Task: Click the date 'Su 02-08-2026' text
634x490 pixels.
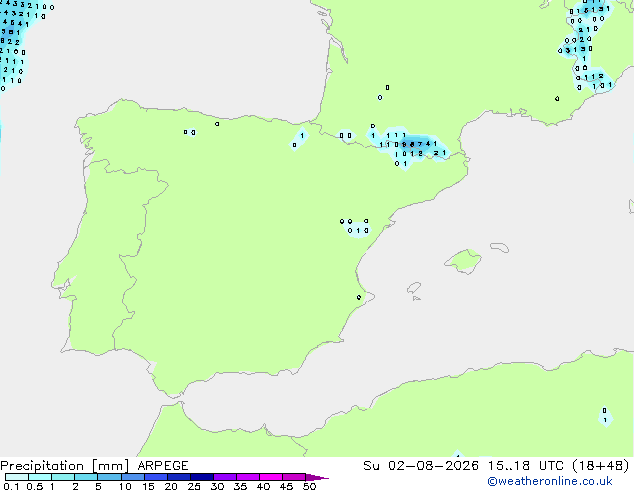Action: point(421,466)
